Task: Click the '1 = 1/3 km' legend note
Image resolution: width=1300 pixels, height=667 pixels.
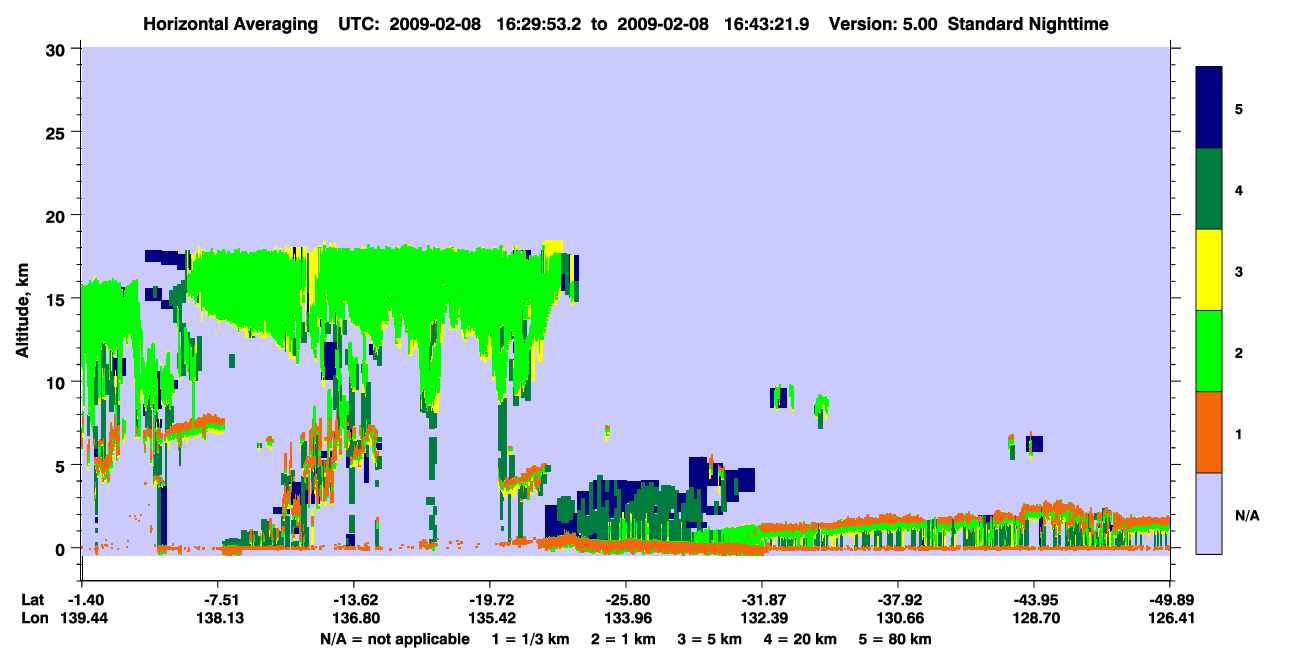Action: [x=530, y=639]
